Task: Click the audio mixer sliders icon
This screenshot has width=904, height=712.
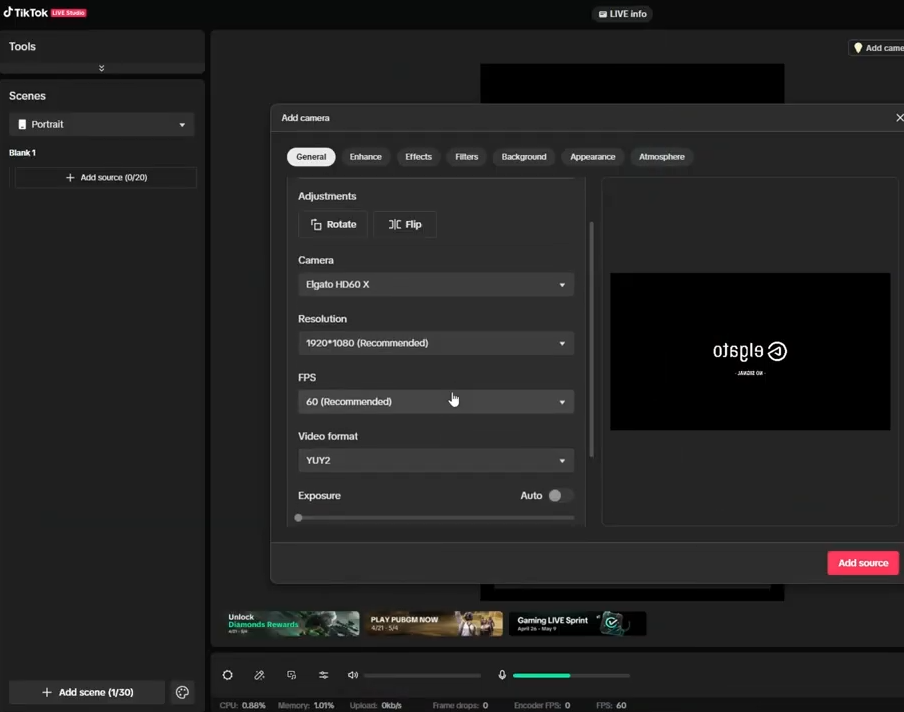Action: coord(323,675)
